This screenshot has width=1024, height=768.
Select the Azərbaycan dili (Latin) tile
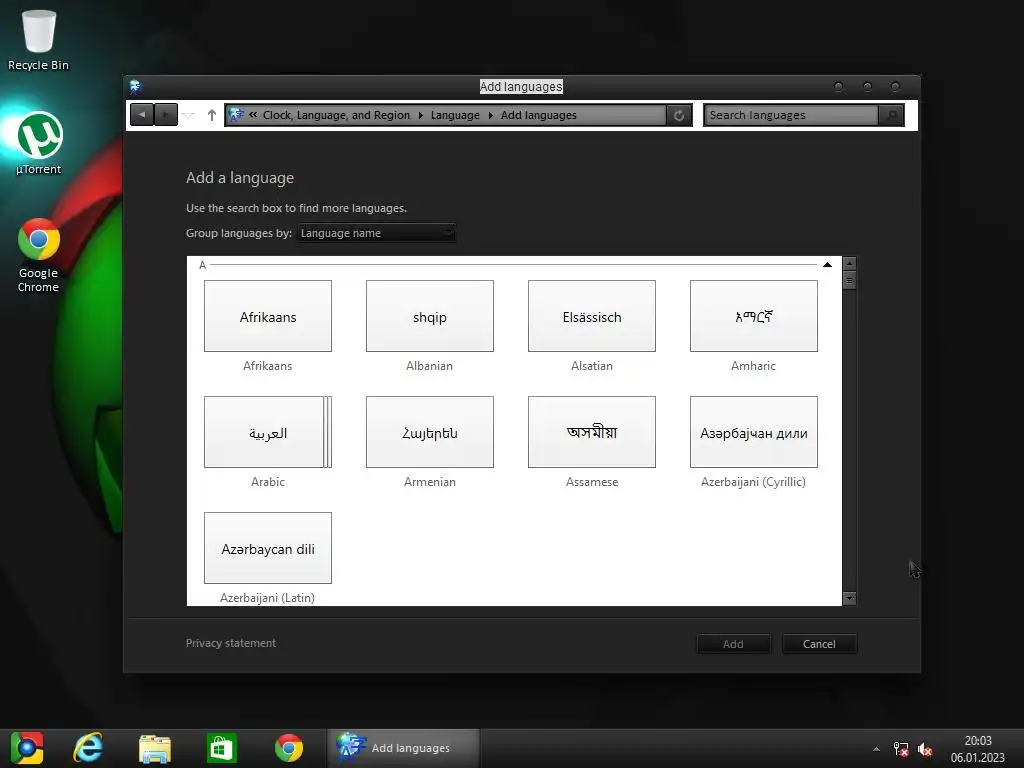pyautogui.click(x=268, y=548)
